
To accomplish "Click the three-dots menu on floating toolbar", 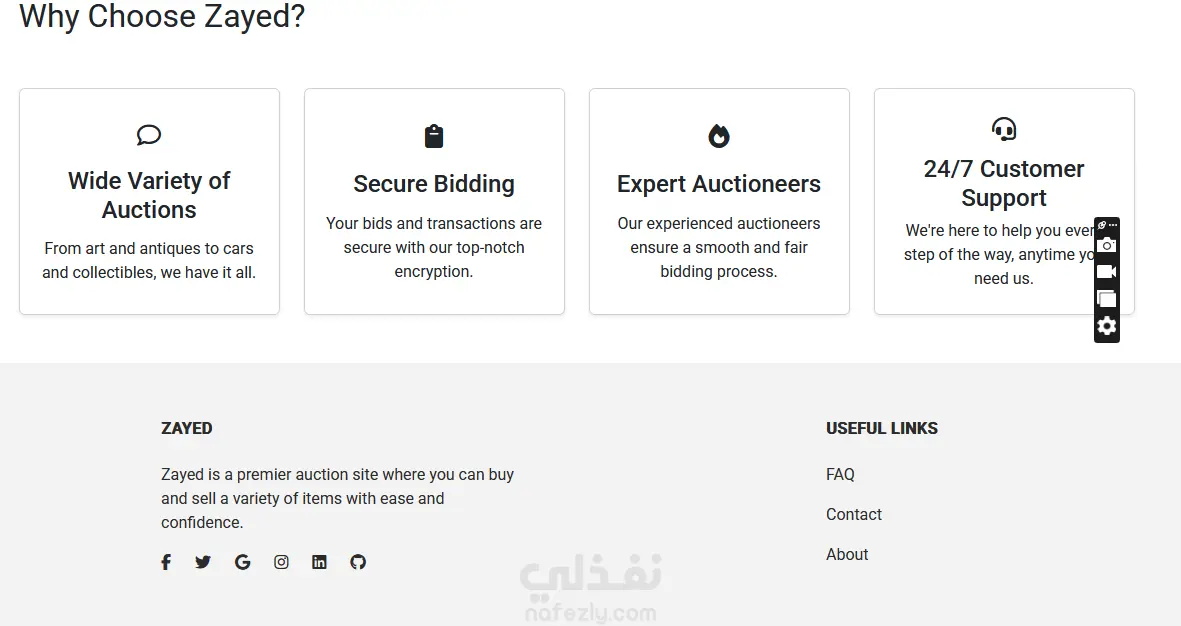I will (1113, 226).
